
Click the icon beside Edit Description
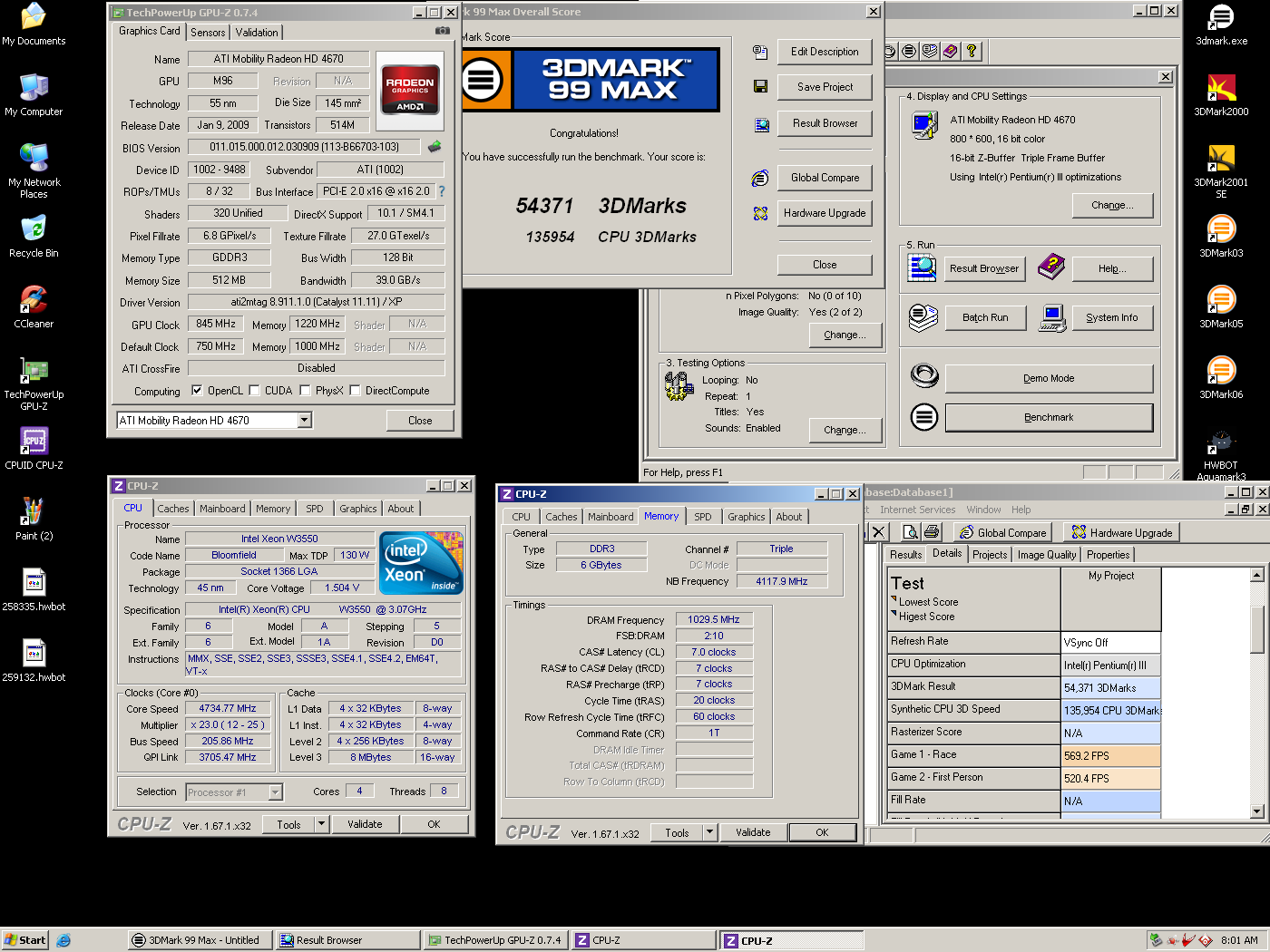(x=760, y=52)
